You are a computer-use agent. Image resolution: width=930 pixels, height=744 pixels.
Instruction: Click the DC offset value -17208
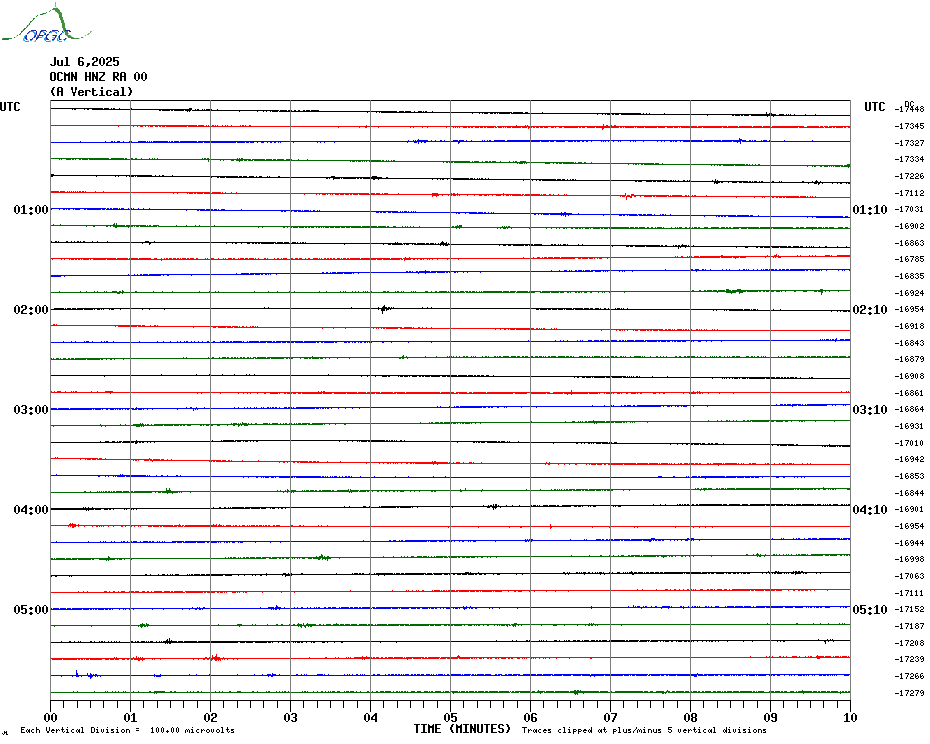coord(909,643)
